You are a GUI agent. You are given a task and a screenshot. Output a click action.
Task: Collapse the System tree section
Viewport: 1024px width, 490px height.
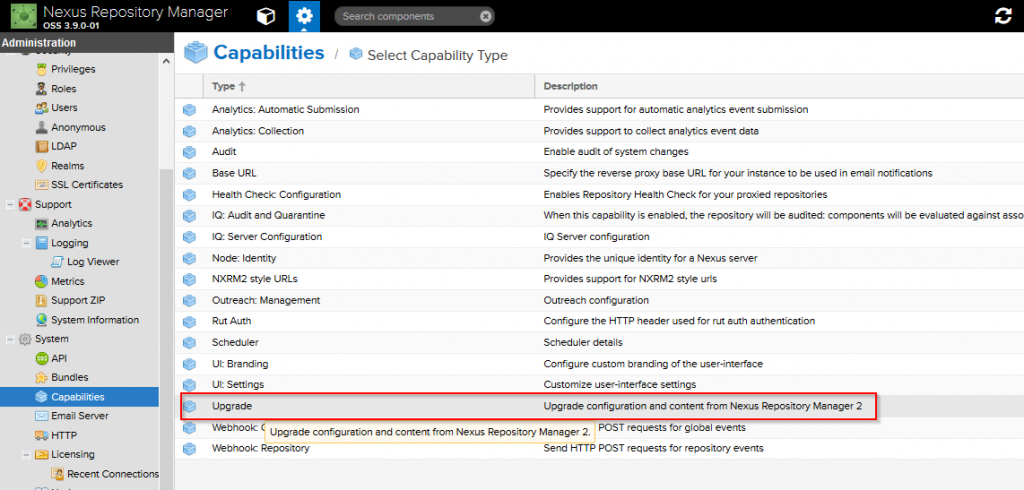[x=10, y=340]
